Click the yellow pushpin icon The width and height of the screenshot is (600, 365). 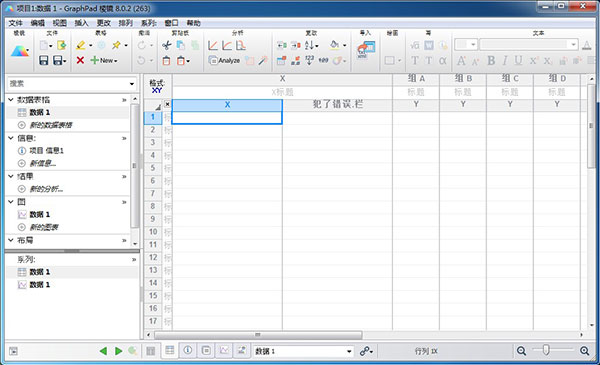[x=116, y=46]
